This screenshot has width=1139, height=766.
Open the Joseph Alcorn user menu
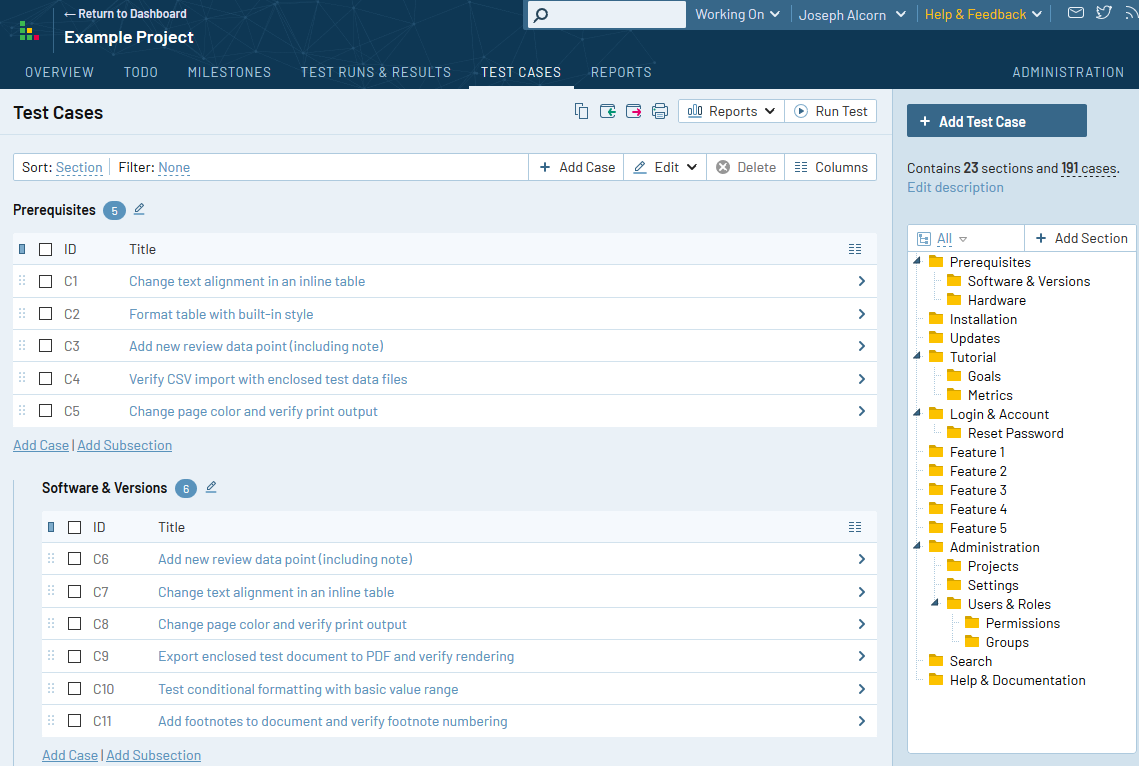click(x=852, y=15)
